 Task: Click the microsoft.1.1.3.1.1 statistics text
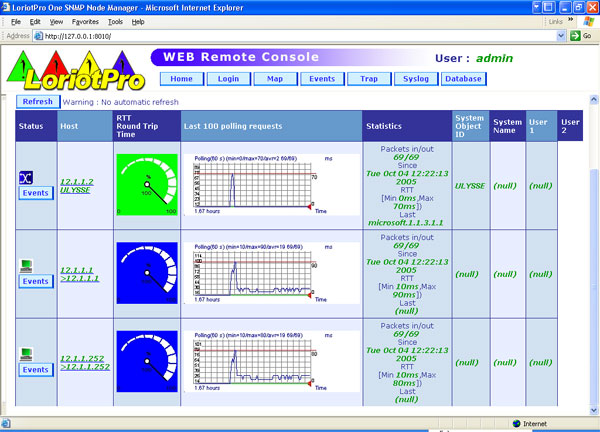point(406,223)
